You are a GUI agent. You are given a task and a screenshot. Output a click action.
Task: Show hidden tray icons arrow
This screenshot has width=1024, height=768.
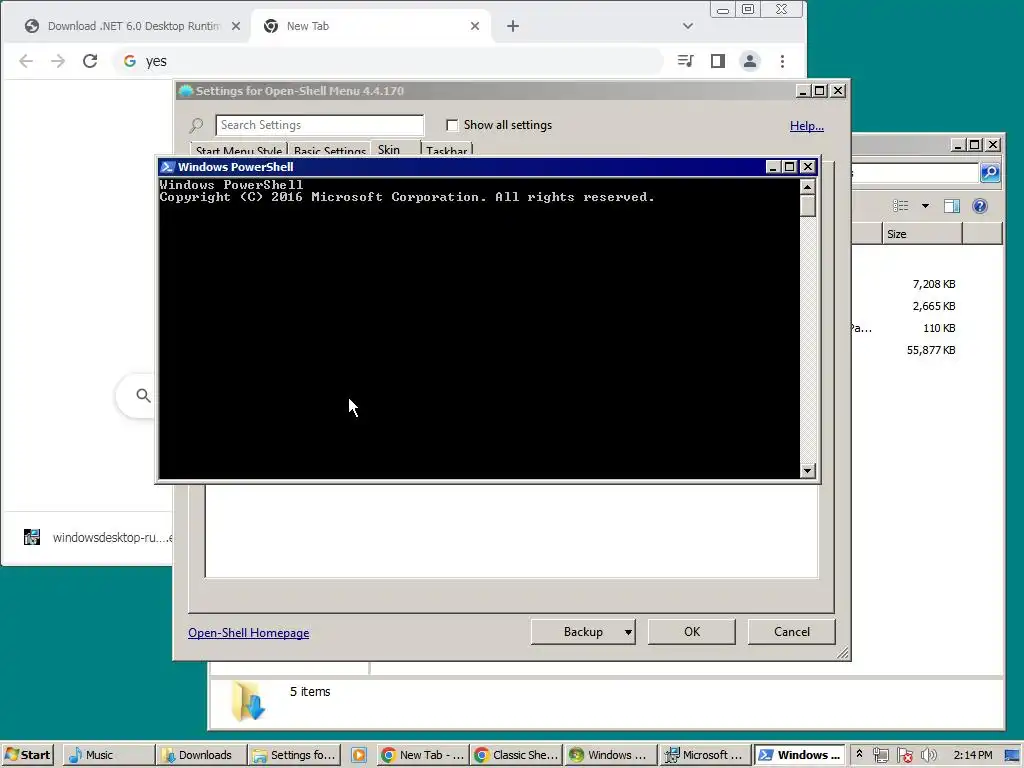pos(859,754)
